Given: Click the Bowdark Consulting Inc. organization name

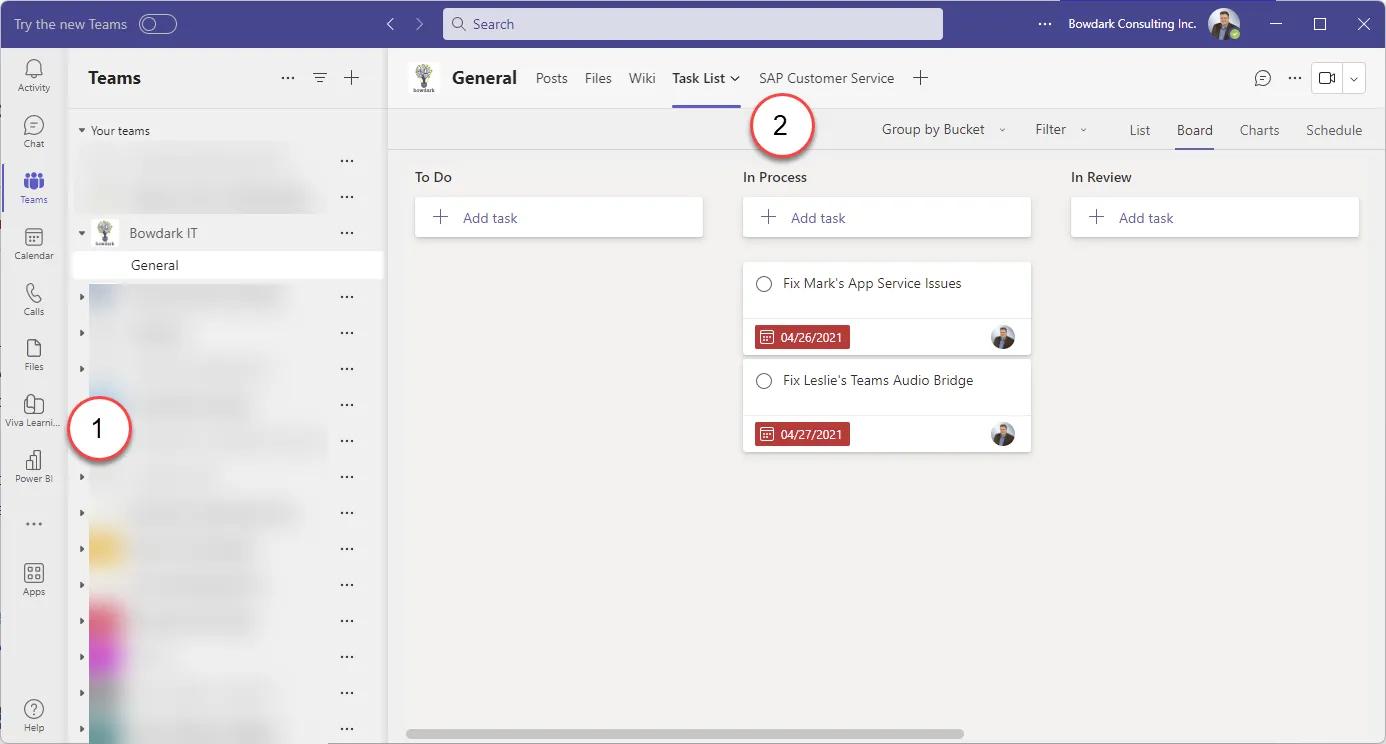Looking at the screenshot, I should tap(1132, 24).
